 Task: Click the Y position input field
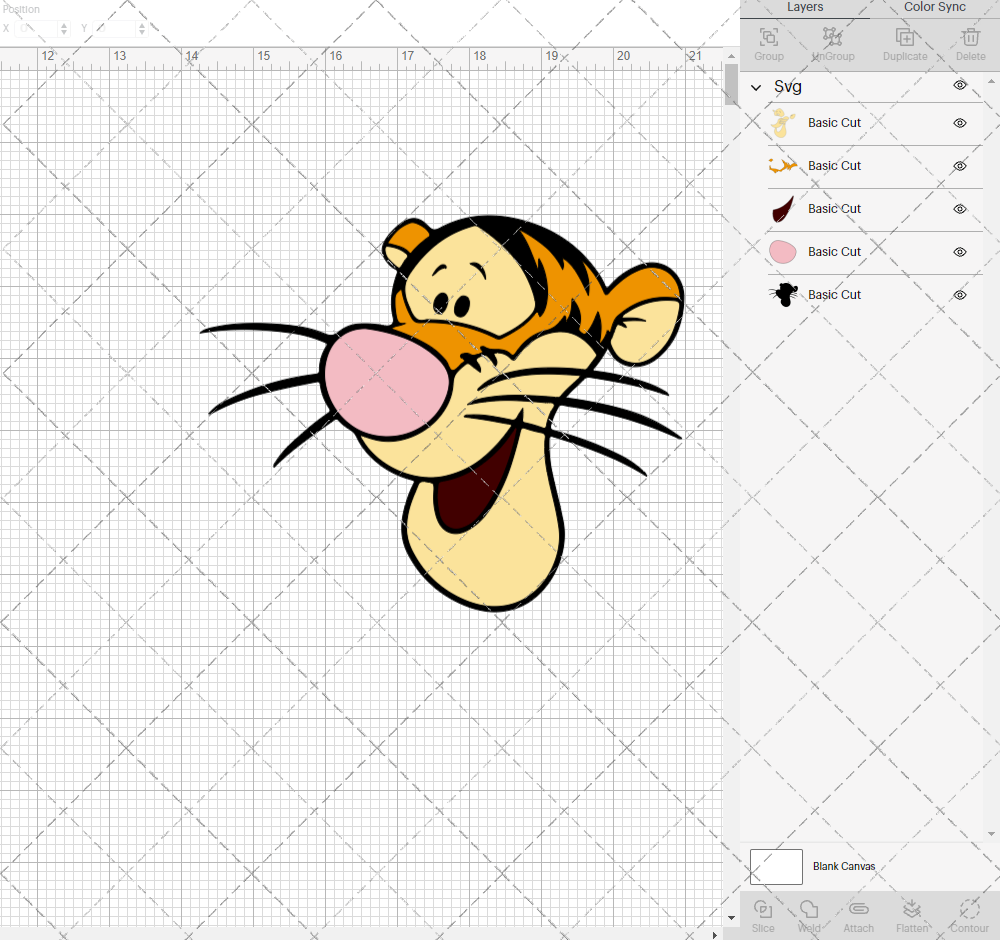(116, 29)
